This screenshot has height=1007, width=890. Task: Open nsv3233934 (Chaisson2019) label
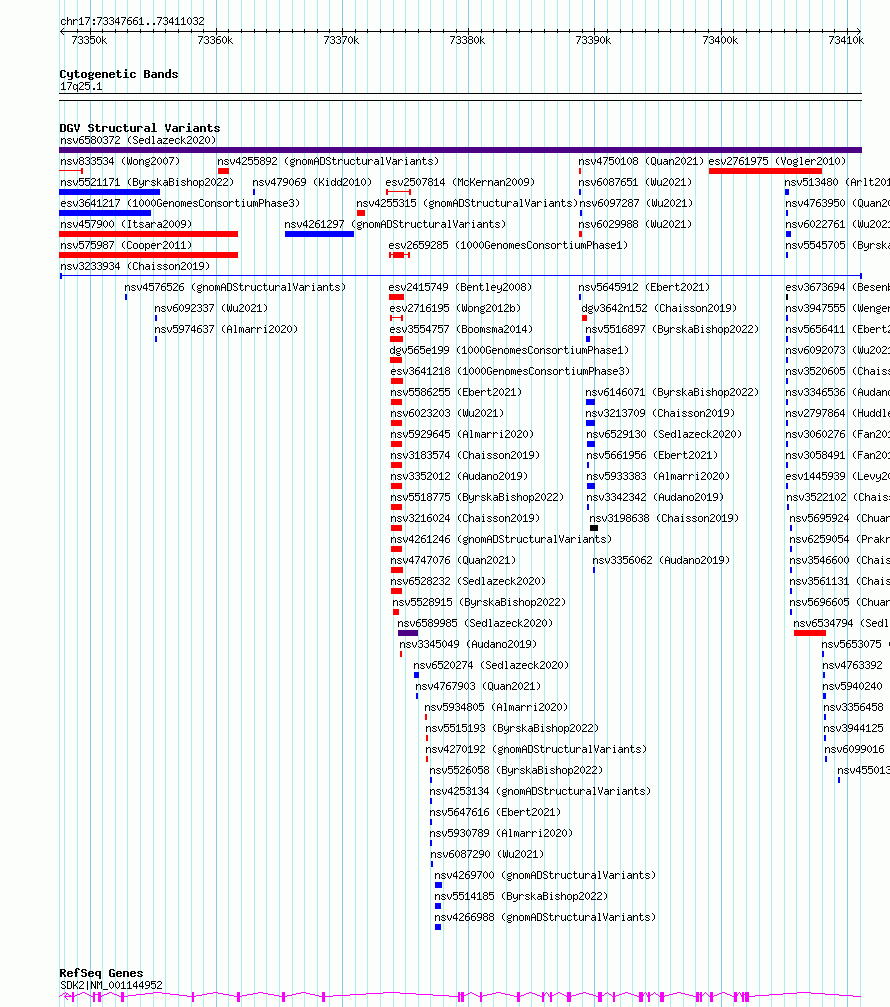pyautogui.click(x=135, y=266)
